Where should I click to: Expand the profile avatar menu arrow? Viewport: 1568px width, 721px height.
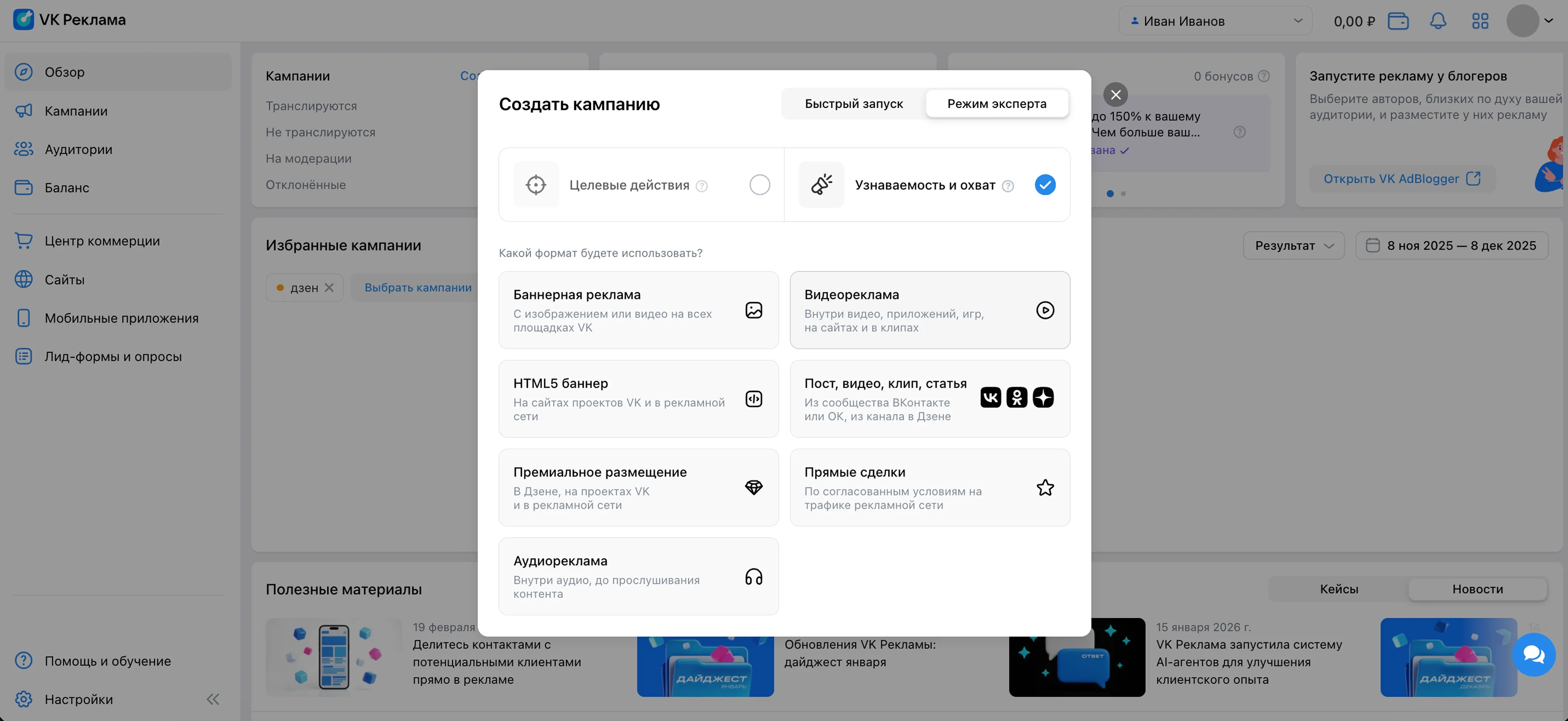(x=1549, y=21)
